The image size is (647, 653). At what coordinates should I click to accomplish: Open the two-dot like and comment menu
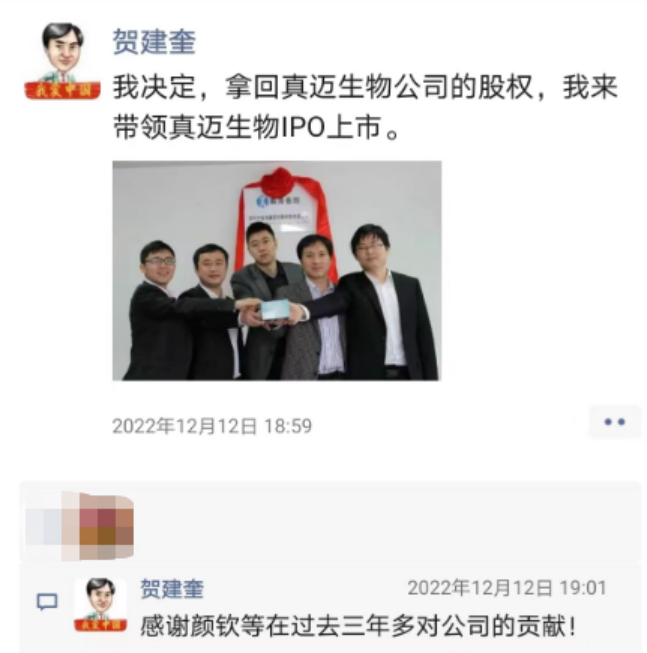point(615,422)
